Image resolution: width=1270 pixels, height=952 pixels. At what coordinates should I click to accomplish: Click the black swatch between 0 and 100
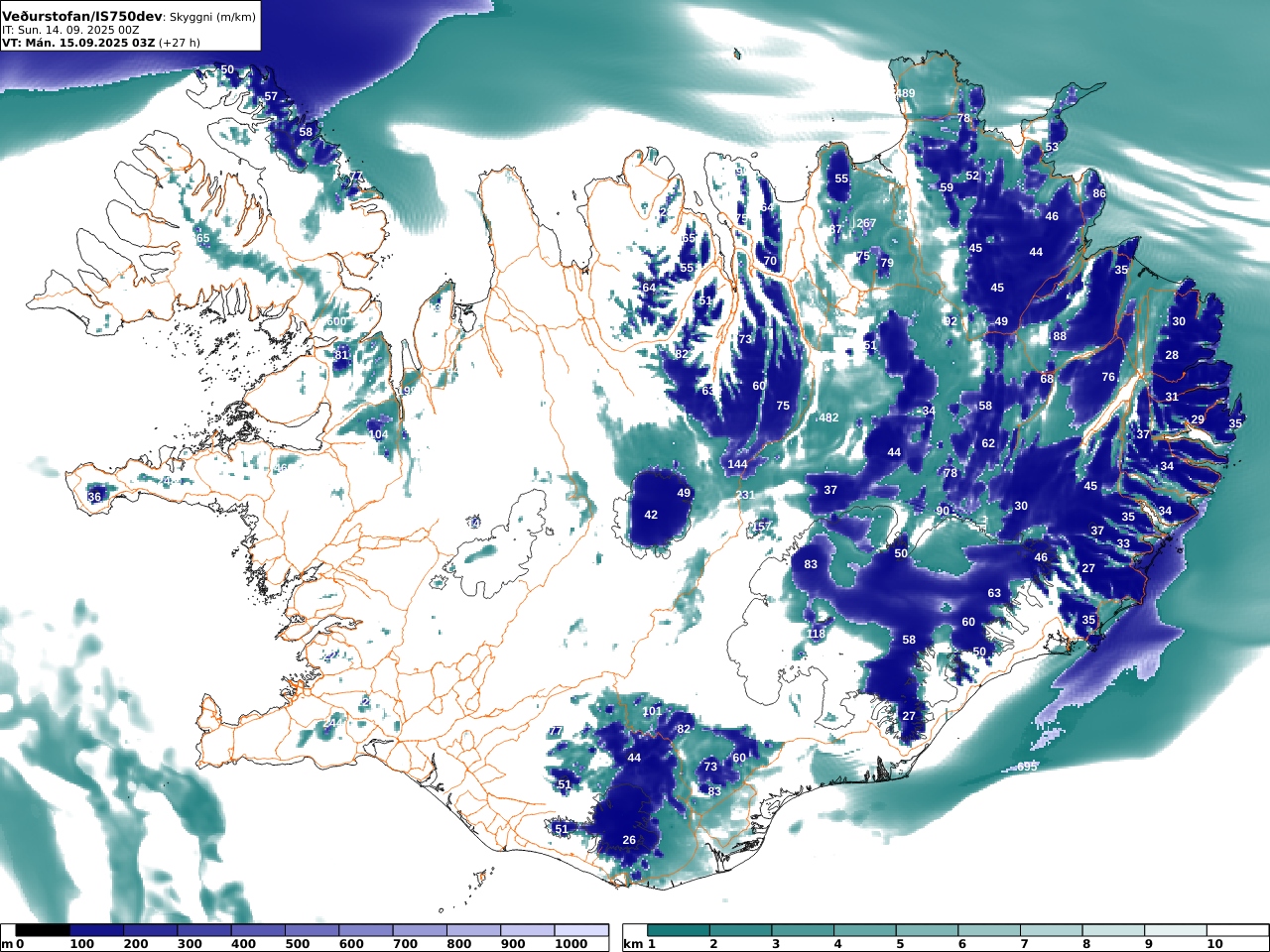coord(43,930)
